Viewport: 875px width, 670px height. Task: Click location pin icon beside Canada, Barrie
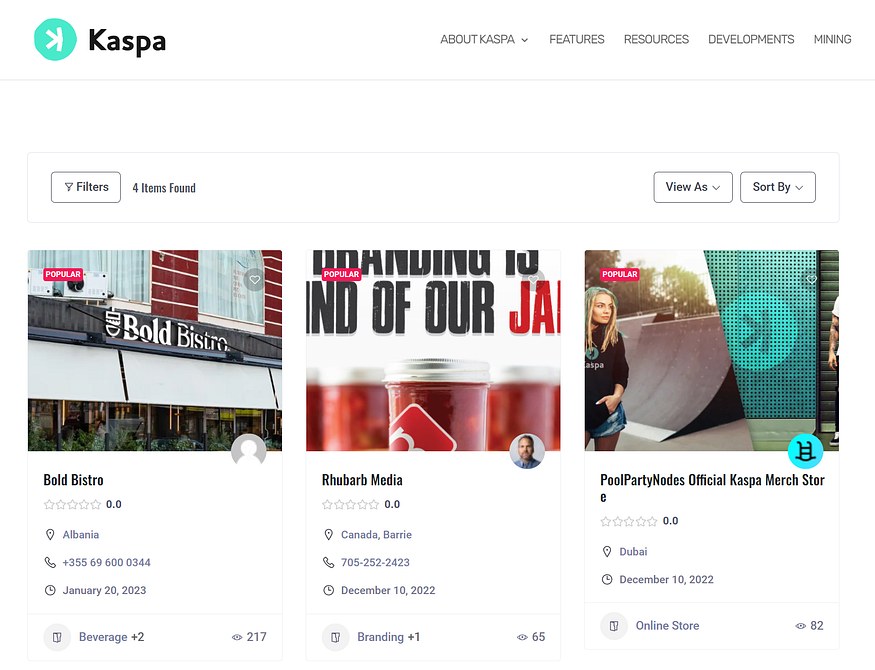(x=329, y=534)
